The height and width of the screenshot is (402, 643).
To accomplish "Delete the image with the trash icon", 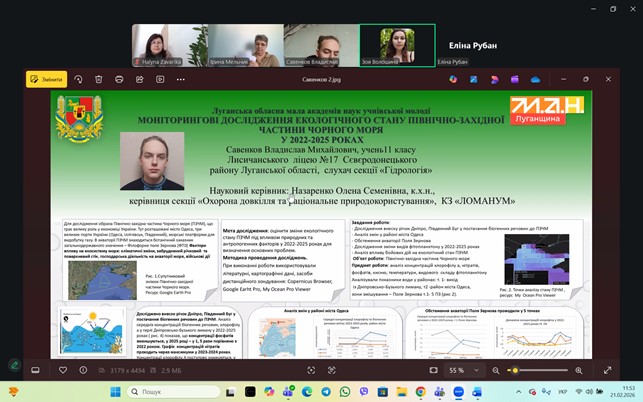I will tap(99, 79).
